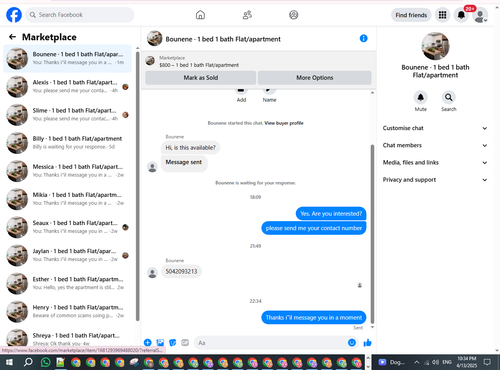Click the chat messages scrollbar
Viewport: 500px width, 370px height.
coord(372,234)
